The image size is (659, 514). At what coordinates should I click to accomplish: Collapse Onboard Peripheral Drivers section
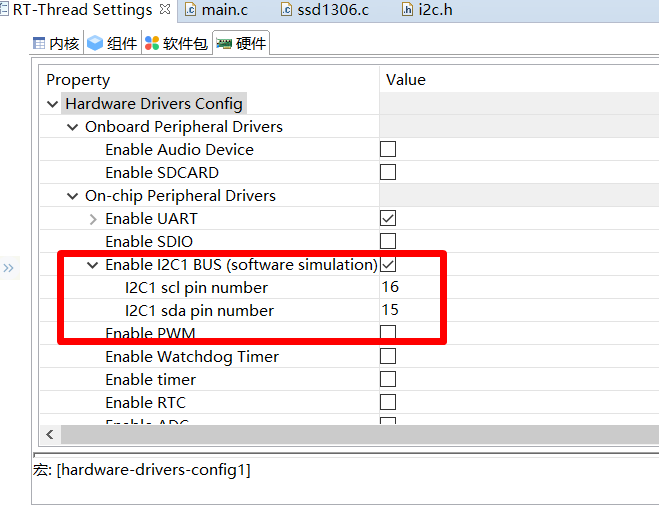[73, 127]
